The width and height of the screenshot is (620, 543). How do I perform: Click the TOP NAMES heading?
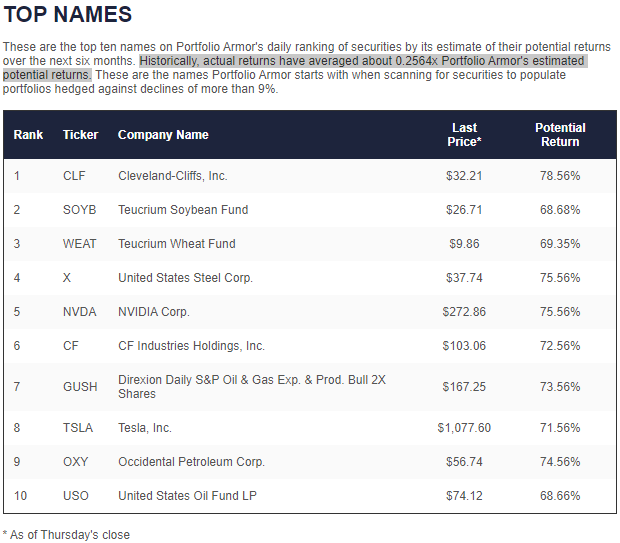(67, 15)
